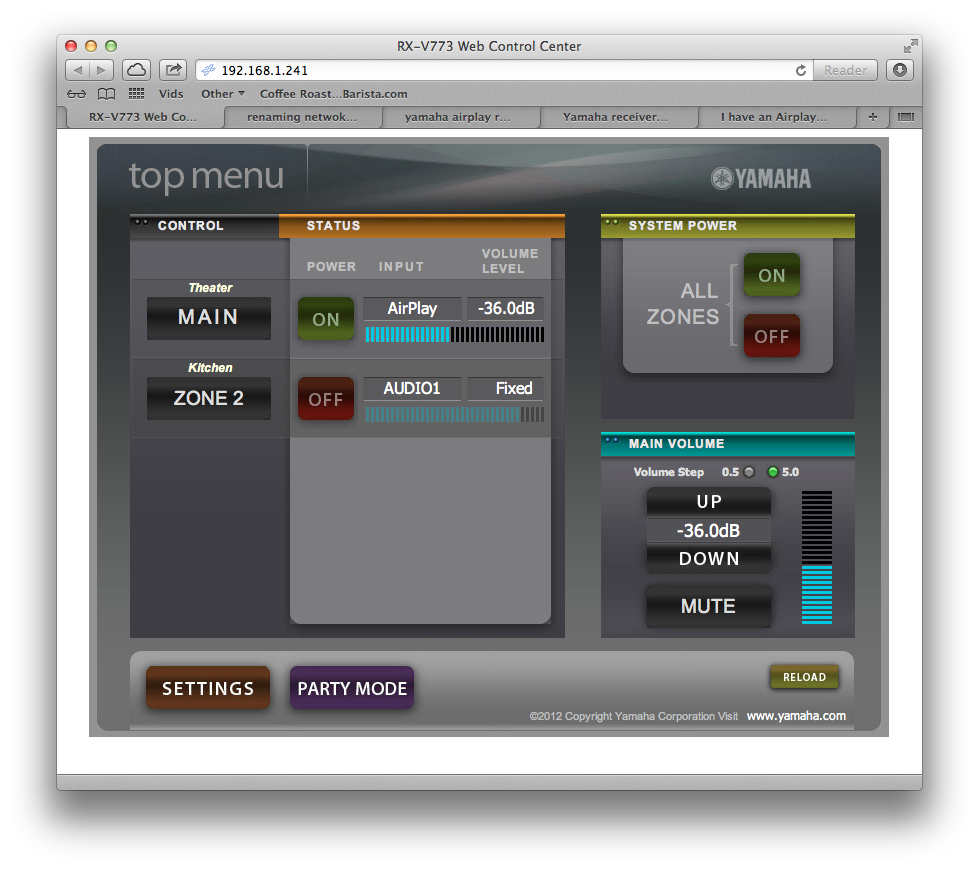Click ZONE 2 volume level bar

[x=455, y=415]
